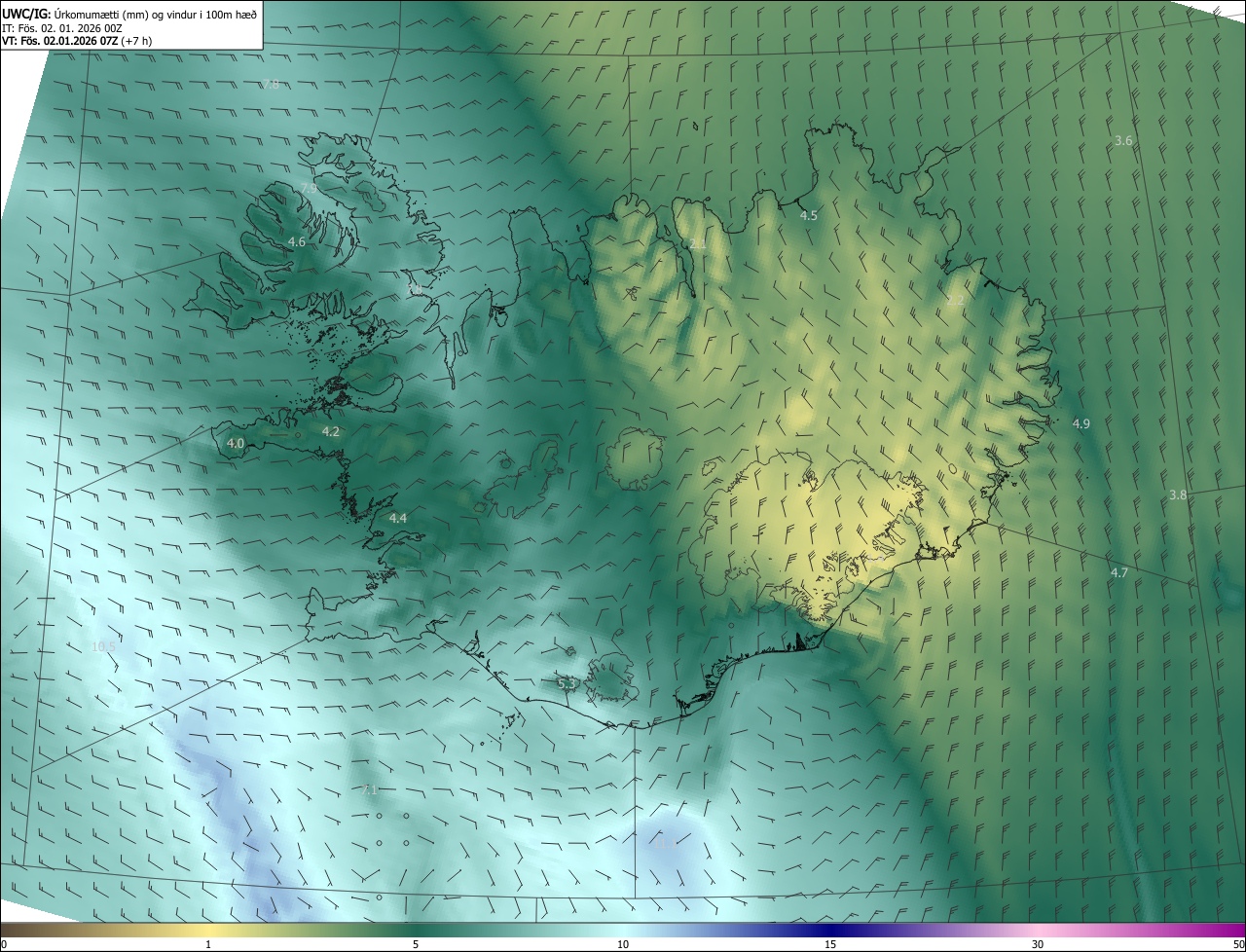Click the 7.9 value label on the map
The height and width of the screenshot is (952, 1246).
[x=308, y=187]
